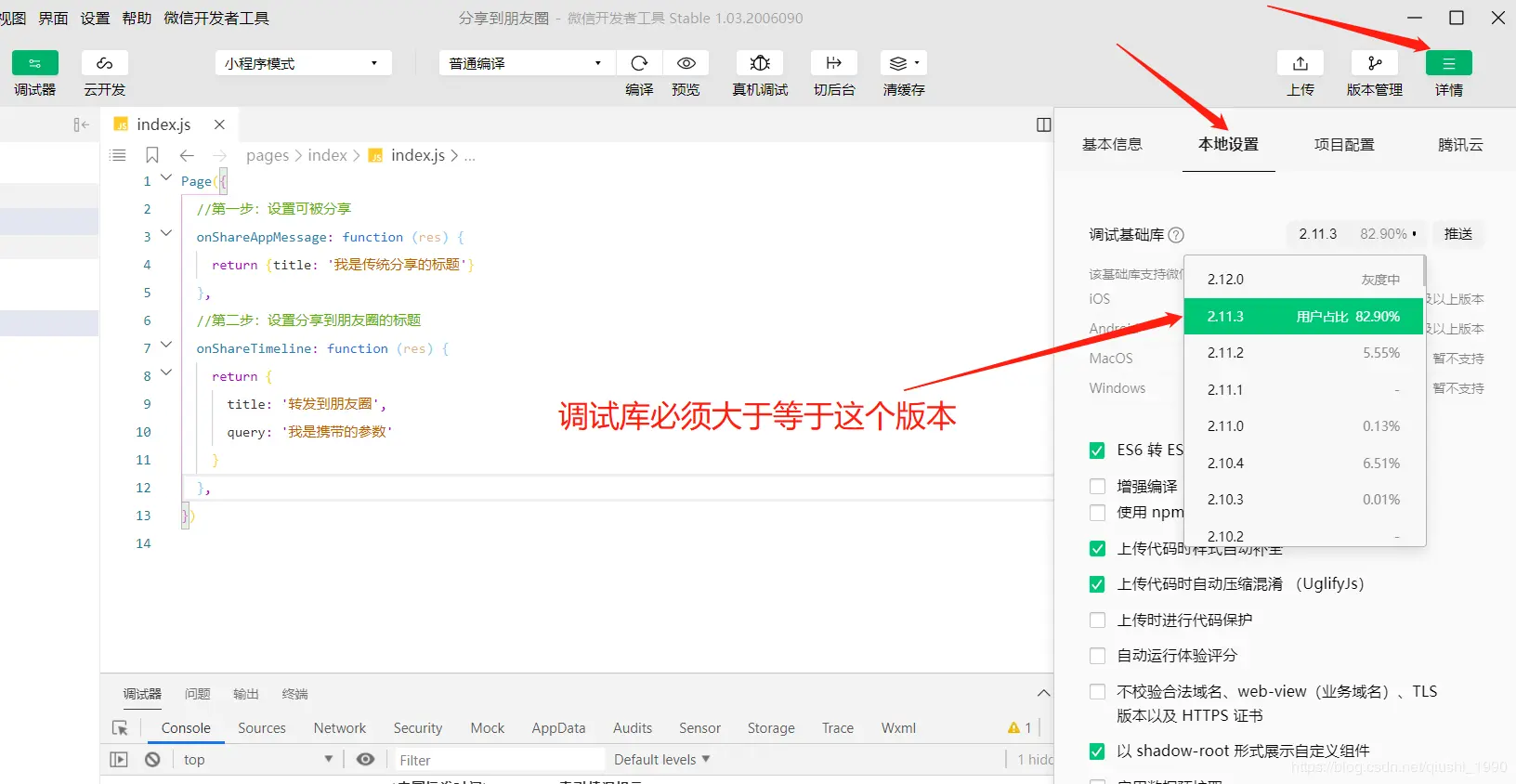This screenshot has width=1516, height=784.
Task: Click the 上传 upload icon
Action: tap(1300, 63)
